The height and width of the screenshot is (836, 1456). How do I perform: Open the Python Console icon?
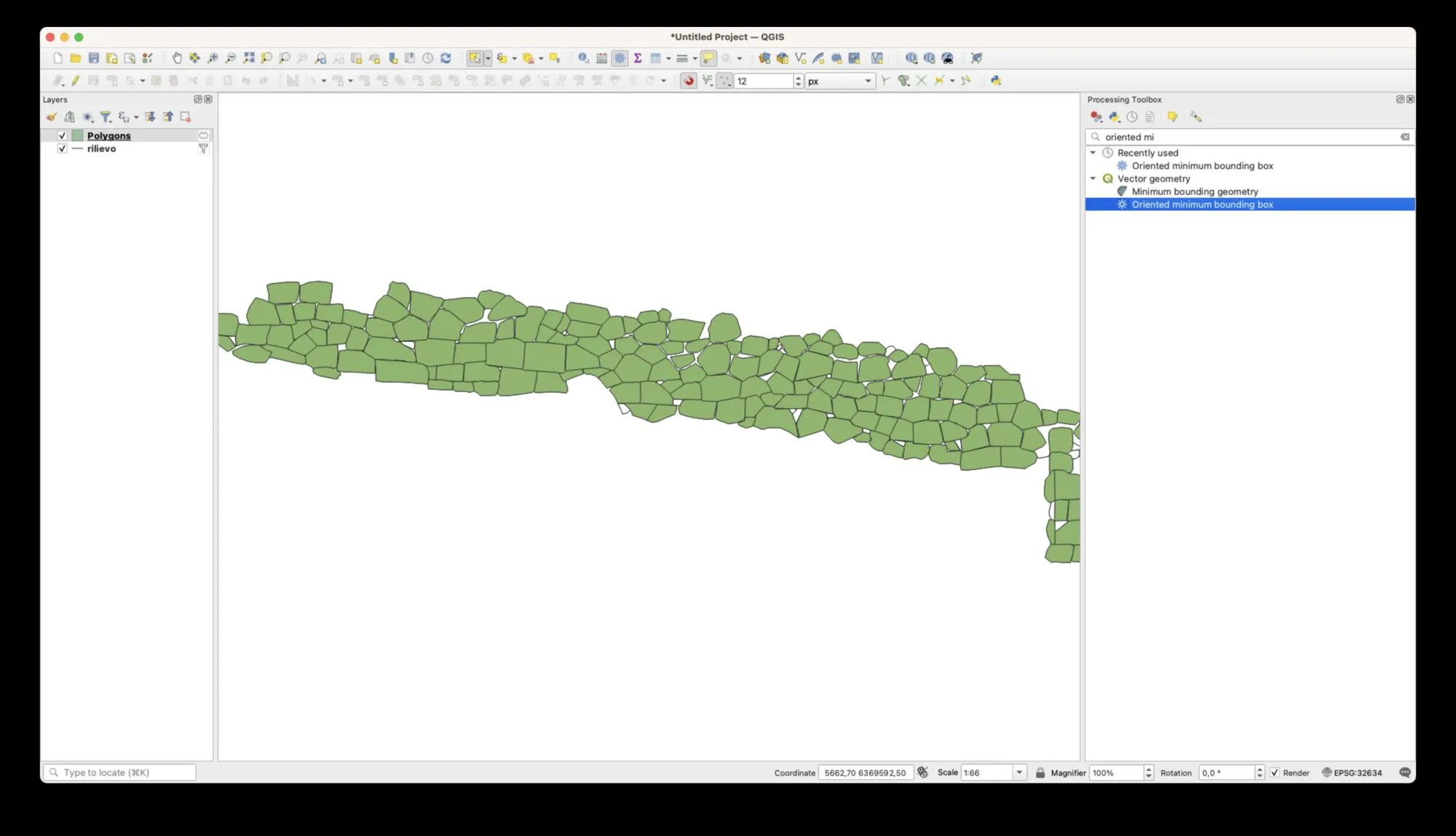pyautogui.click(x=996, y=81)
